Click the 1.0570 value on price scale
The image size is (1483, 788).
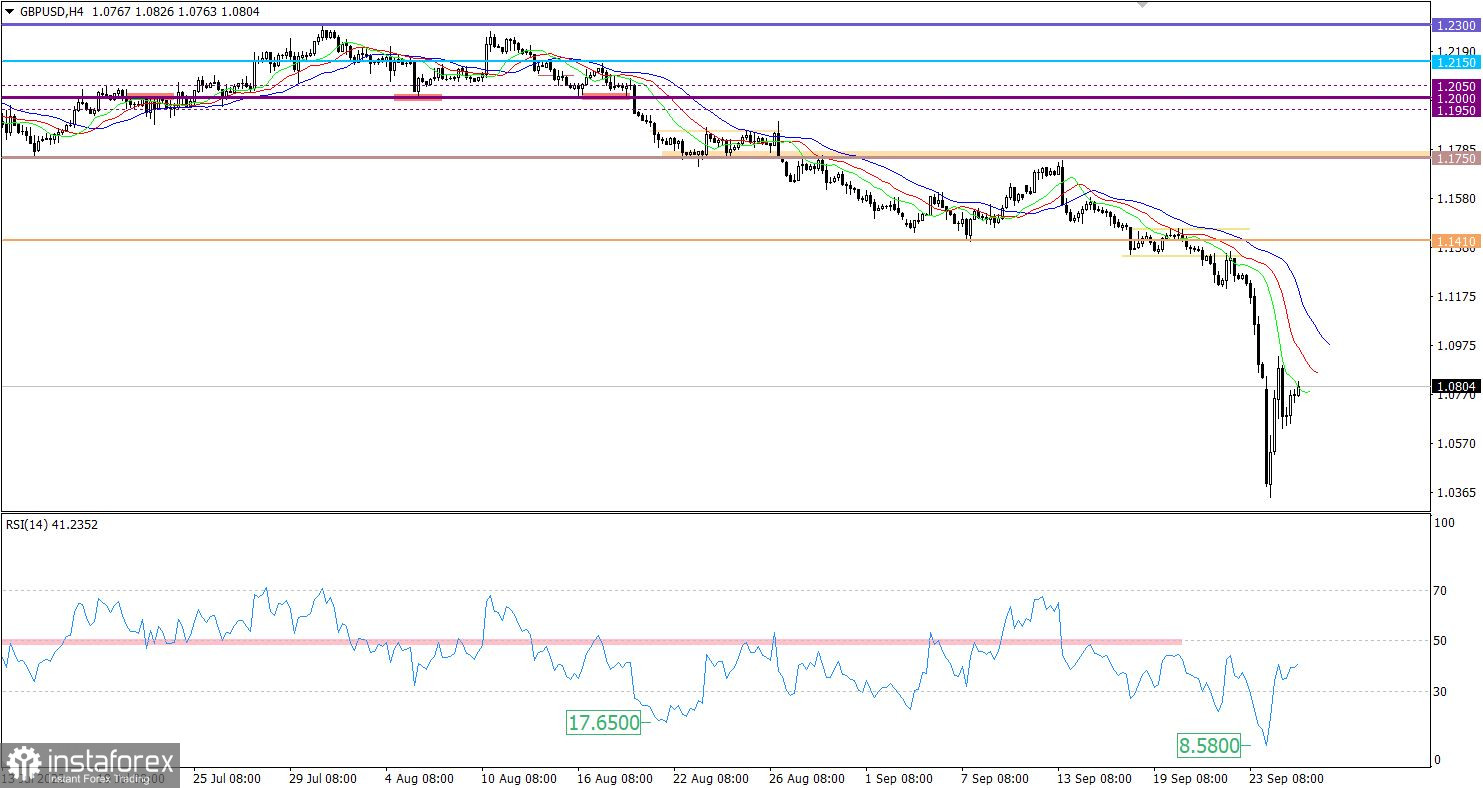pos(1457,443)
